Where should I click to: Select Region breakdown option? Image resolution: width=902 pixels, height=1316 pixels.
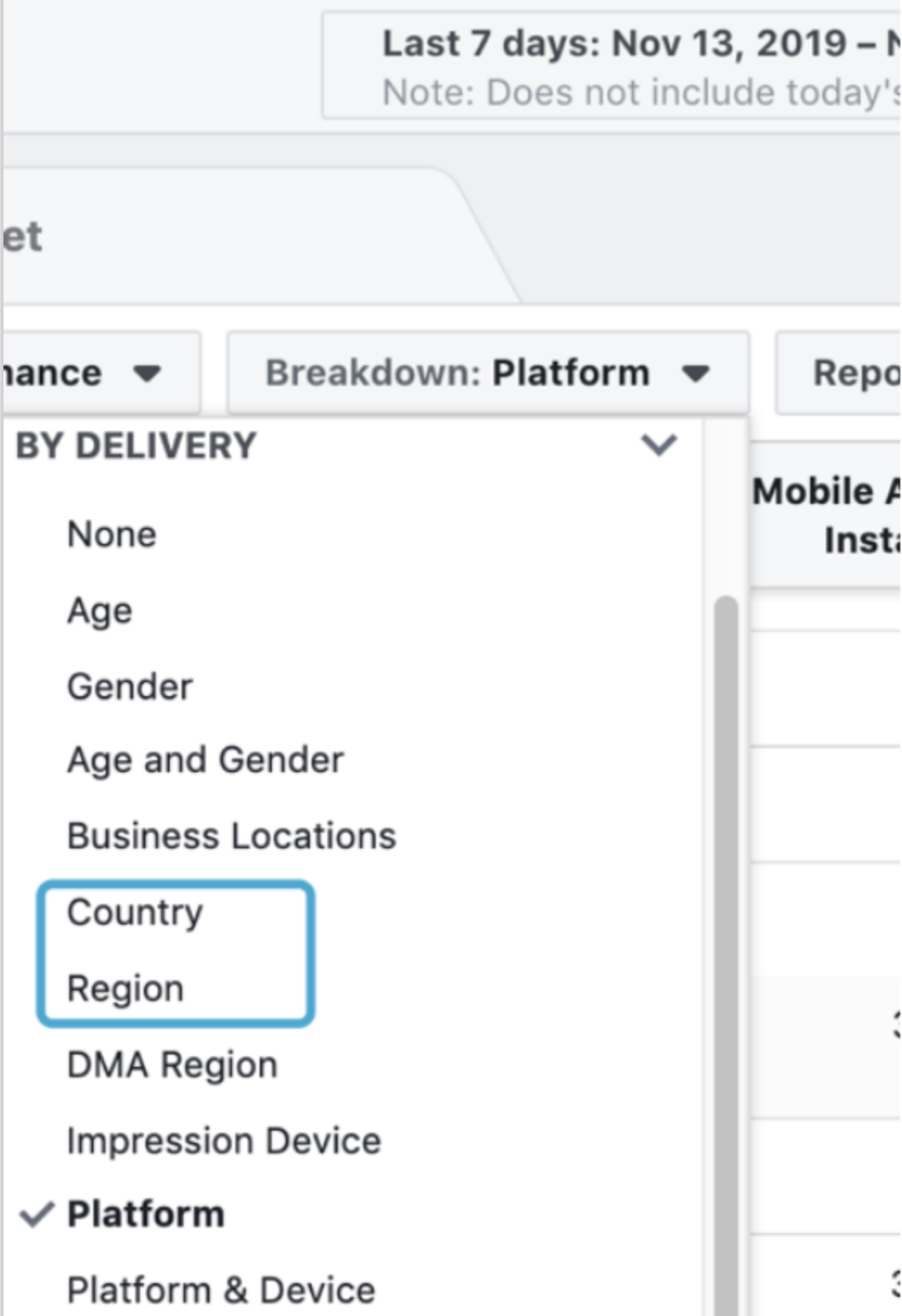pos(126,988)
